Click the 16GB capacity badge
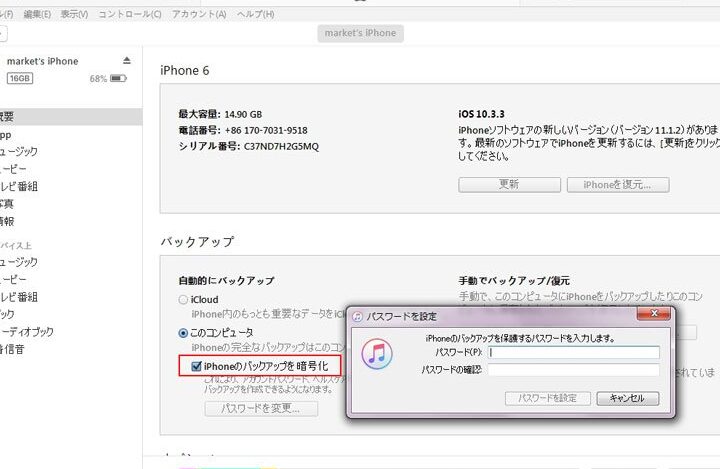The width and height of the screenshot is (720, 469). (20, 79)
